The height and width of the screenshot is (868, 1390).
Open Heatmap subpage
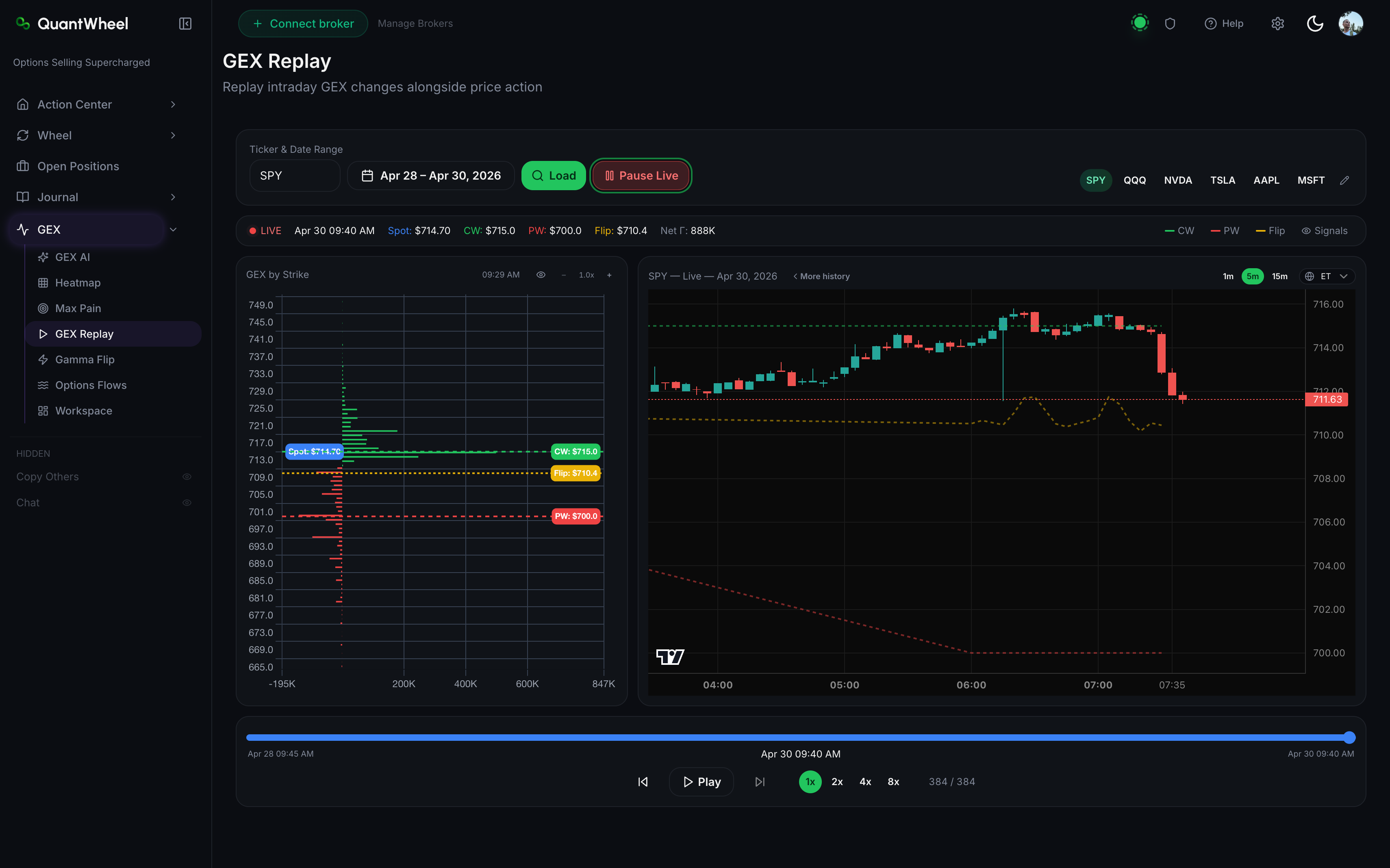pyautogui.click(x=78, y=283)
